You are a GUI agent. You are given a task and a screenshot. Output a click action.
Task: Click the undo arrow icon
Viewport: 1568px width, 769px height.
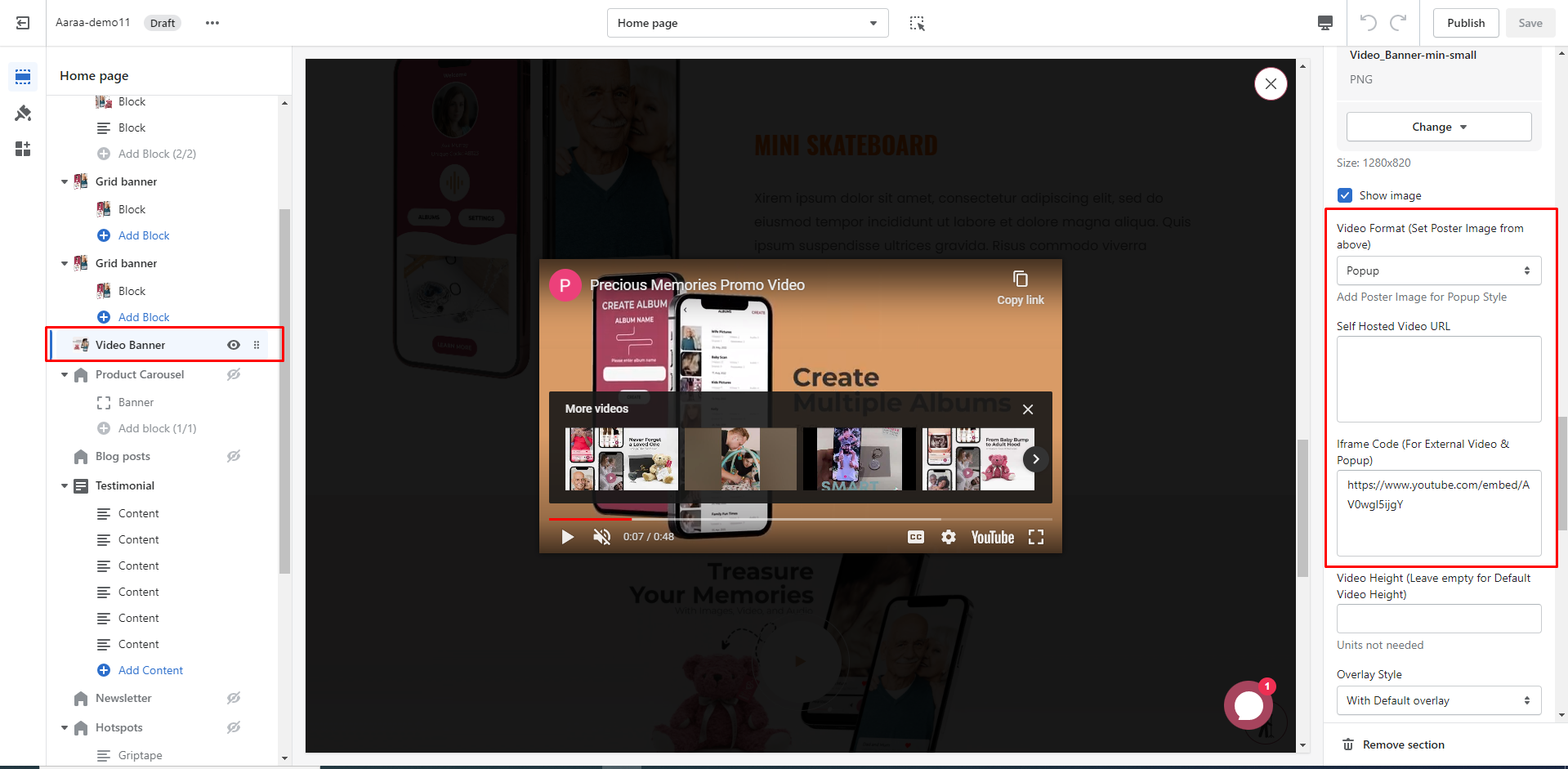(1368, 22)
